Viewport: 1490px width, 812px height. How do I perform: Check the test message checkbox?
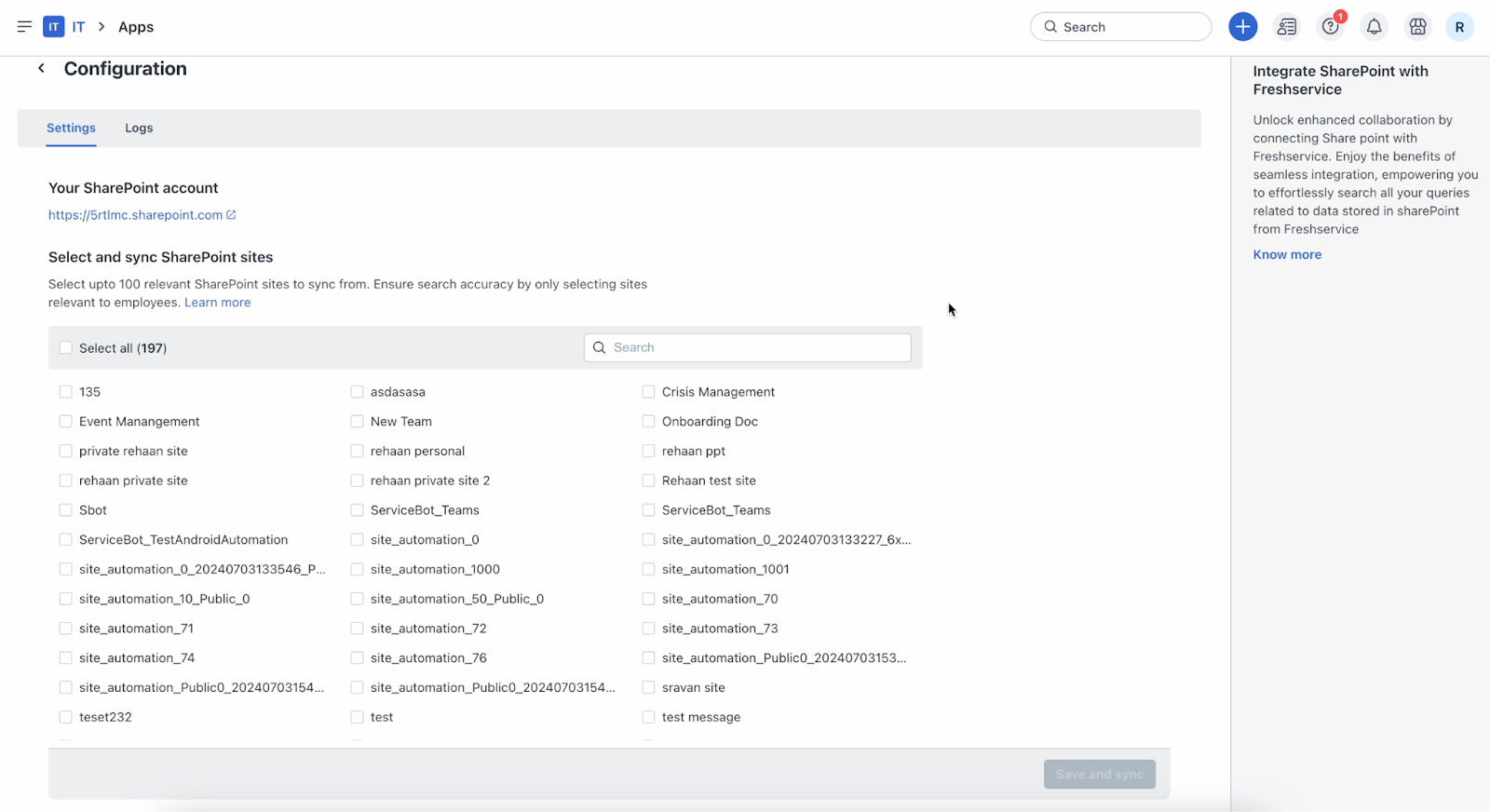(648, 717)
